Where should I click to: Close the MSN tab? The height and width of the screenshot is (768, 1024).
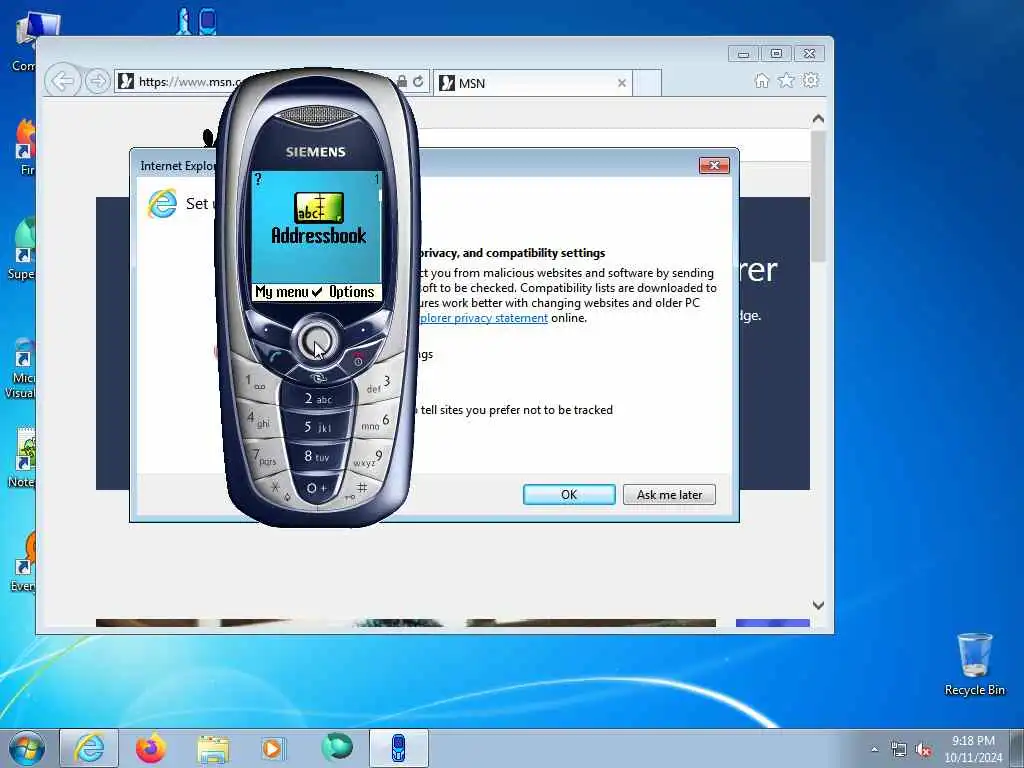coord(622,83)
